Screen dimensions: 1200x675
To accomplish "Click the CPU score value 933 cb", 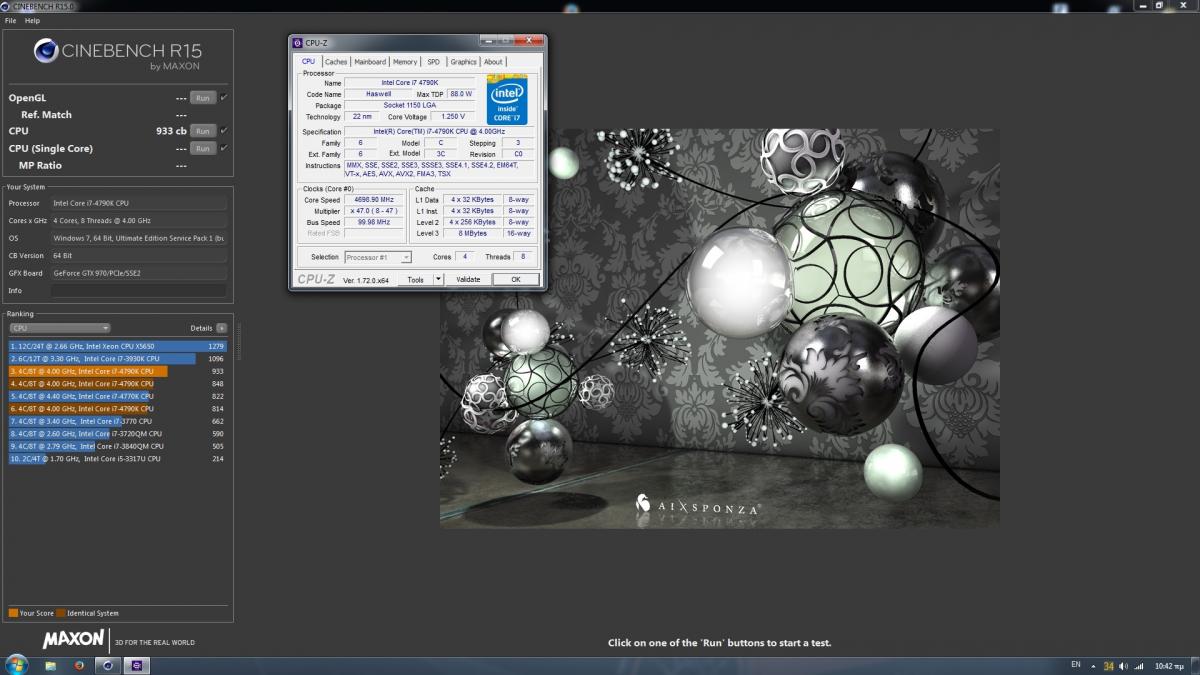I will pyautogui.click(x=171, y=131).
